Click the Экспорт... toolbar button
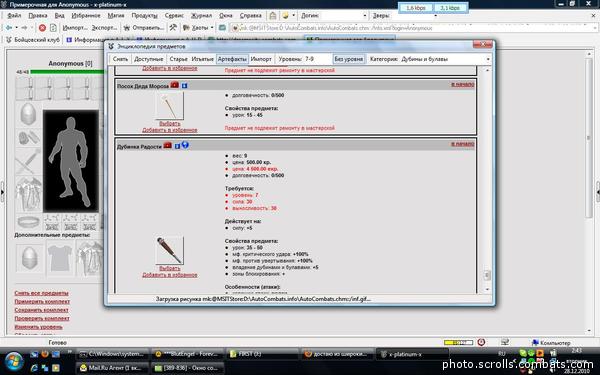Screen dimensions: 600x375 [x=104, y=28]
